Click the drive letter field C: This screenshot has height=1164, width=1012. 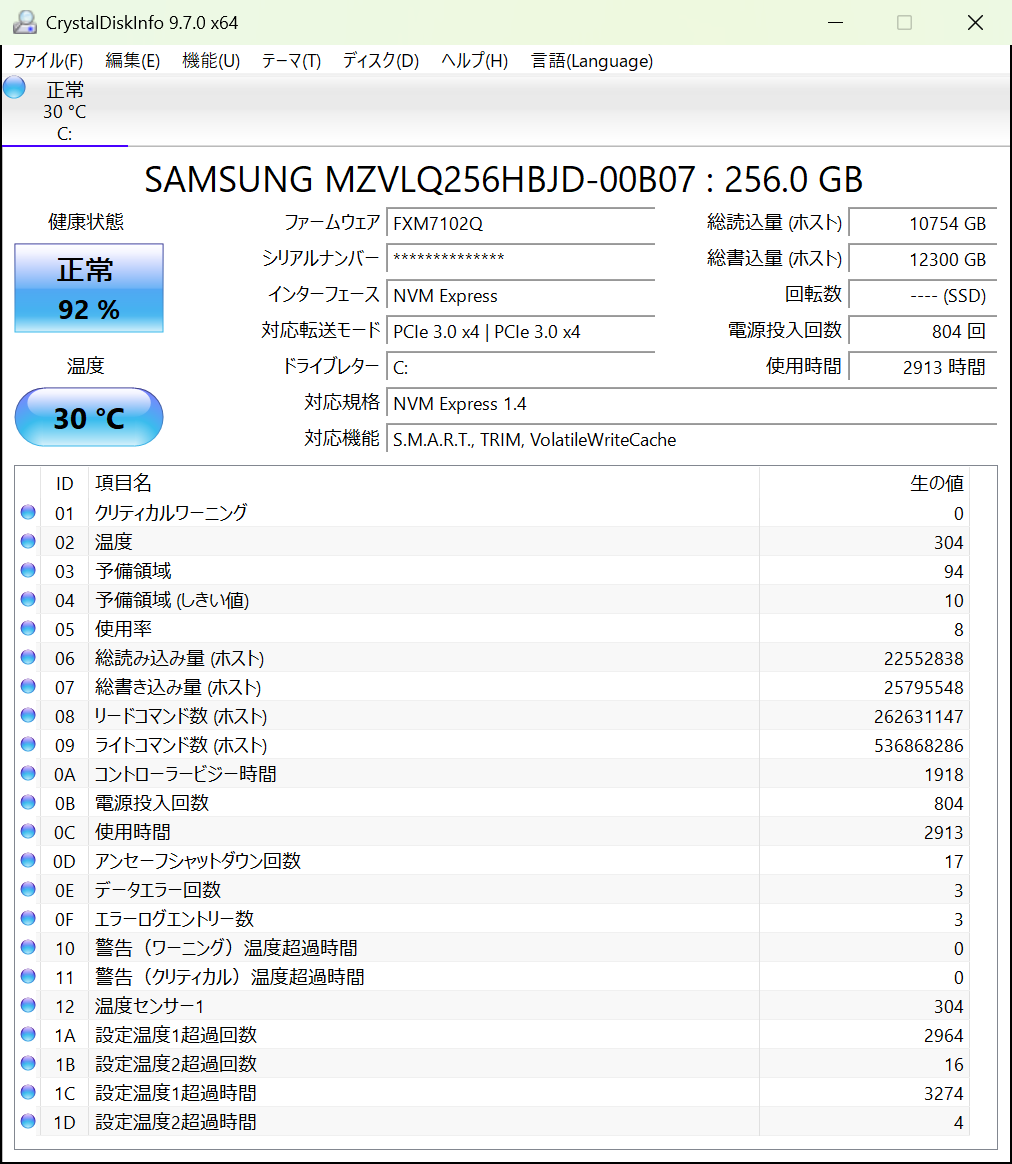[520, 367]
